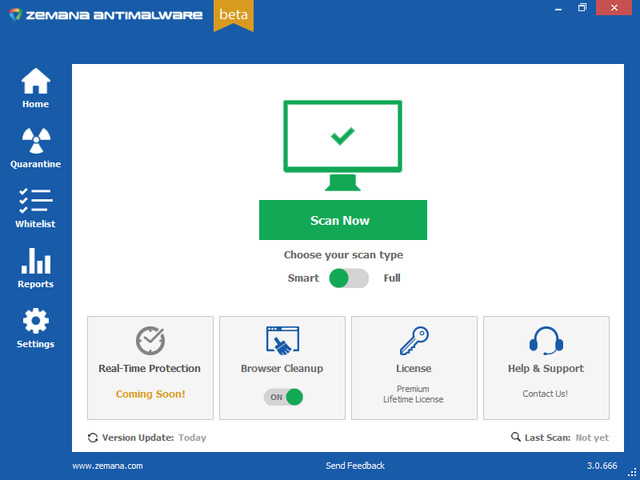Open Quarantine radiation icon
Image resolution: width=640 pixels, height=480 pixels.
click(x=35, y=142)
